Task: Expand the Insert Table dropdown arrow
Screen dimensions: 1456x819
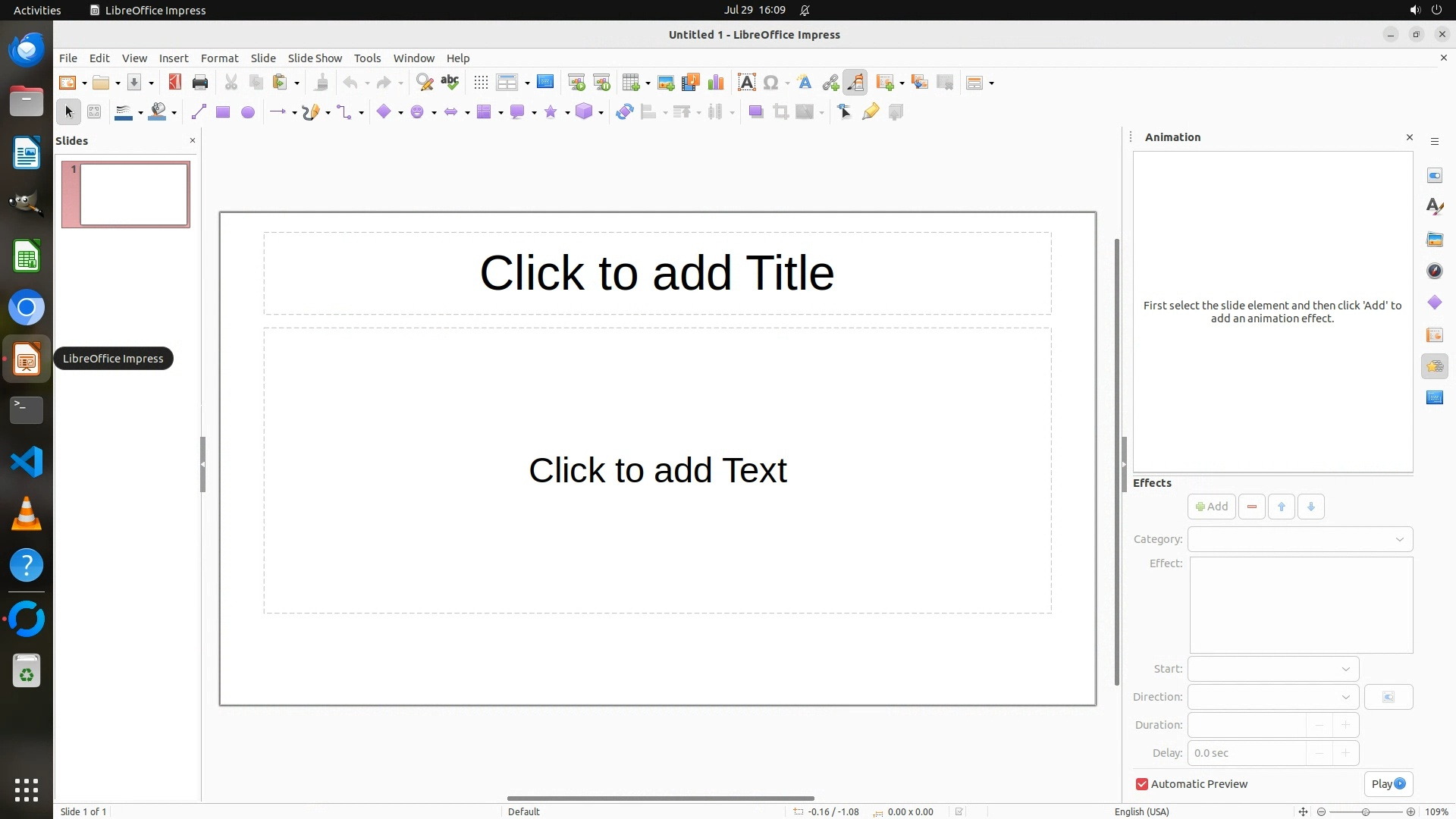Action: (648, 83)
